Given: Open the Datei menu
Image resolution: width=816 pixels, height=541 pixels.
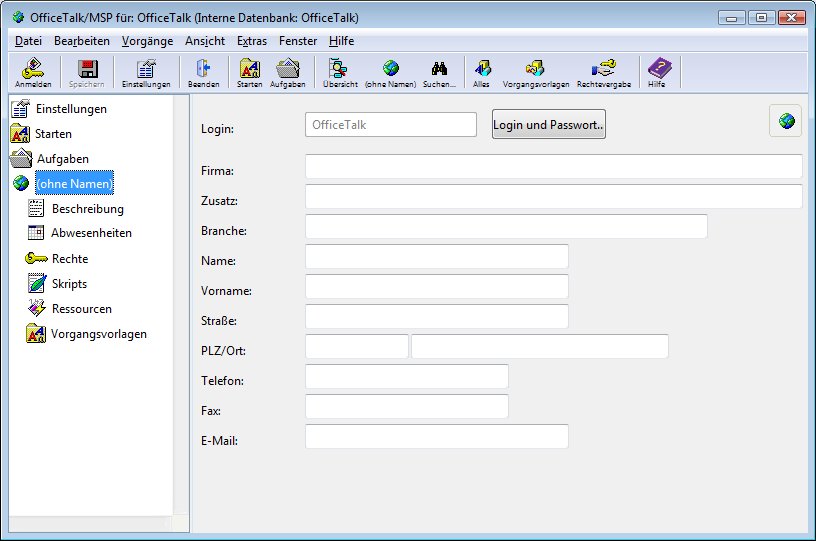Looking at the screenshot, I should (x=28, y=41).
